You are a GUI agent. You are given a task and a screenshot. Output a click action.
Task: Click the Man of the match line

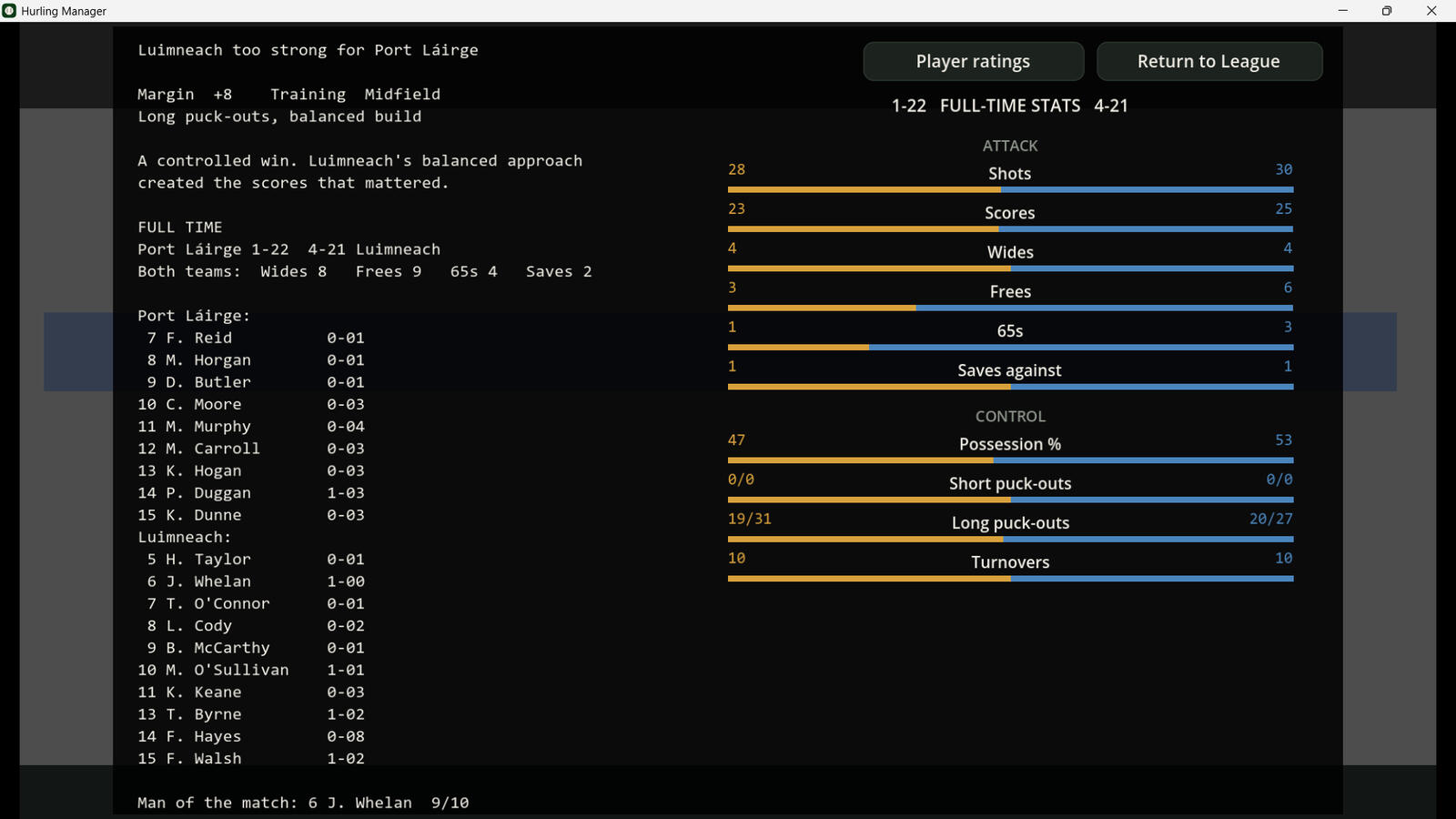[303, 803]
